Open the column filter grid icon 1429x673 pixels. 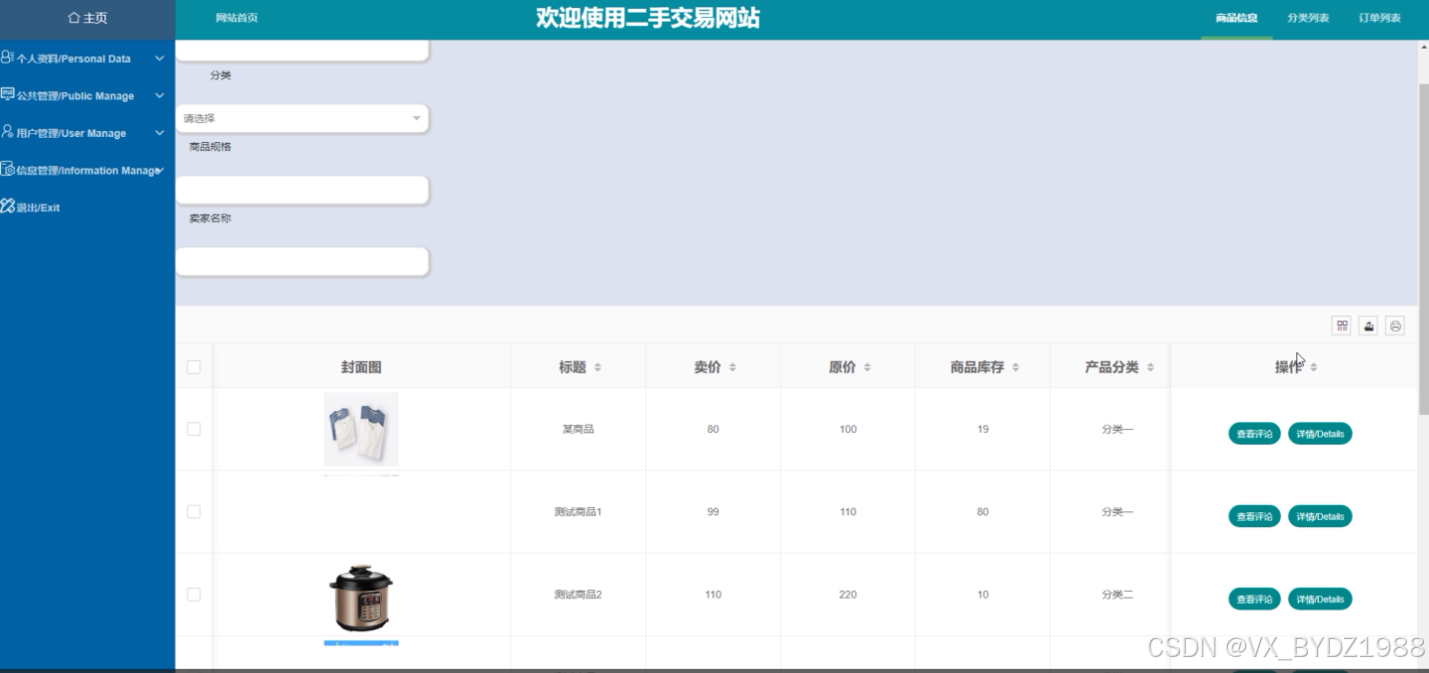[x=1342, y=325]
